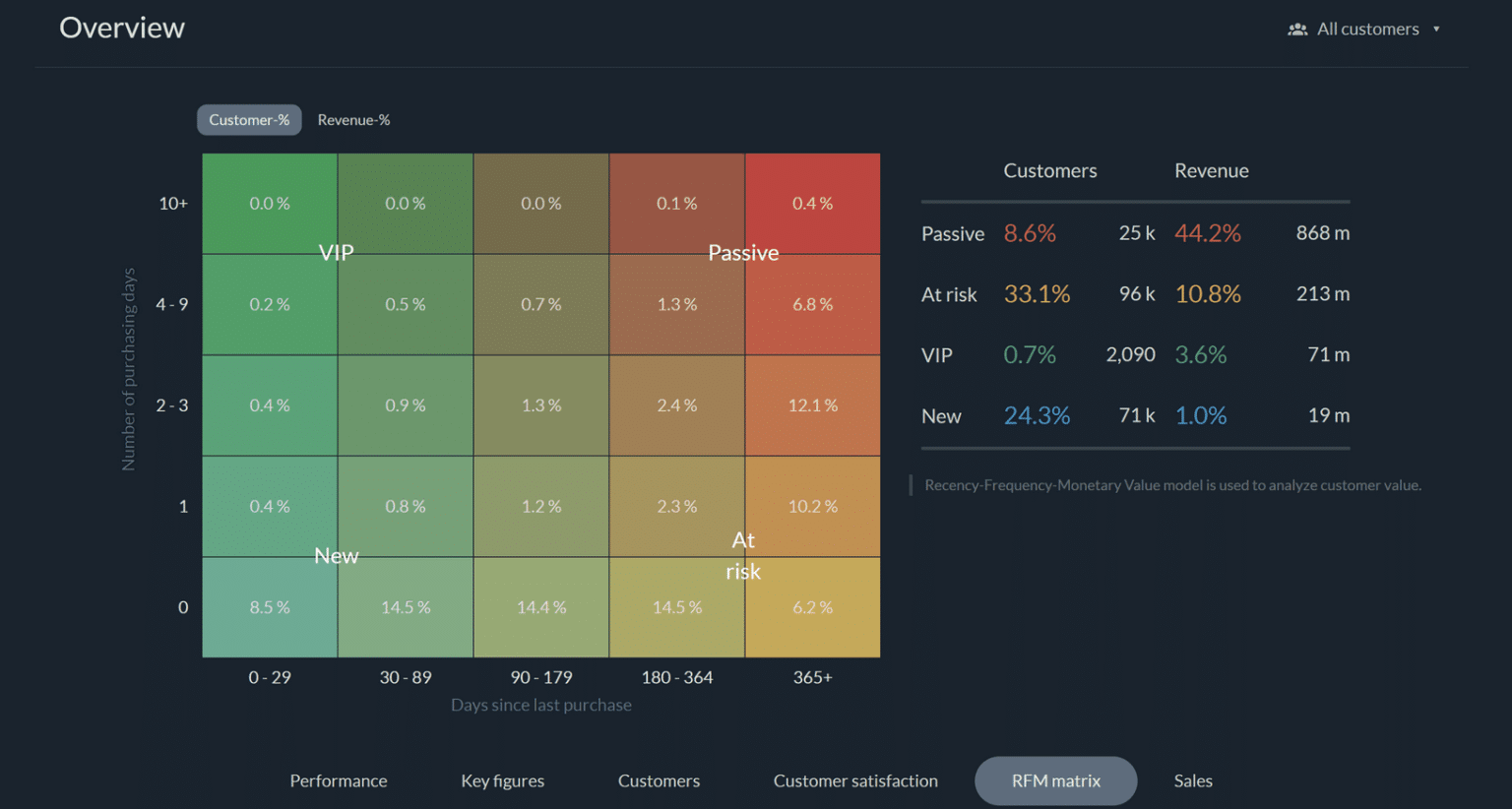The width and height of the screenshot is (1512, 809).
Task: Open the Customer satisfaction tab
Action: (x=855, y=780)
